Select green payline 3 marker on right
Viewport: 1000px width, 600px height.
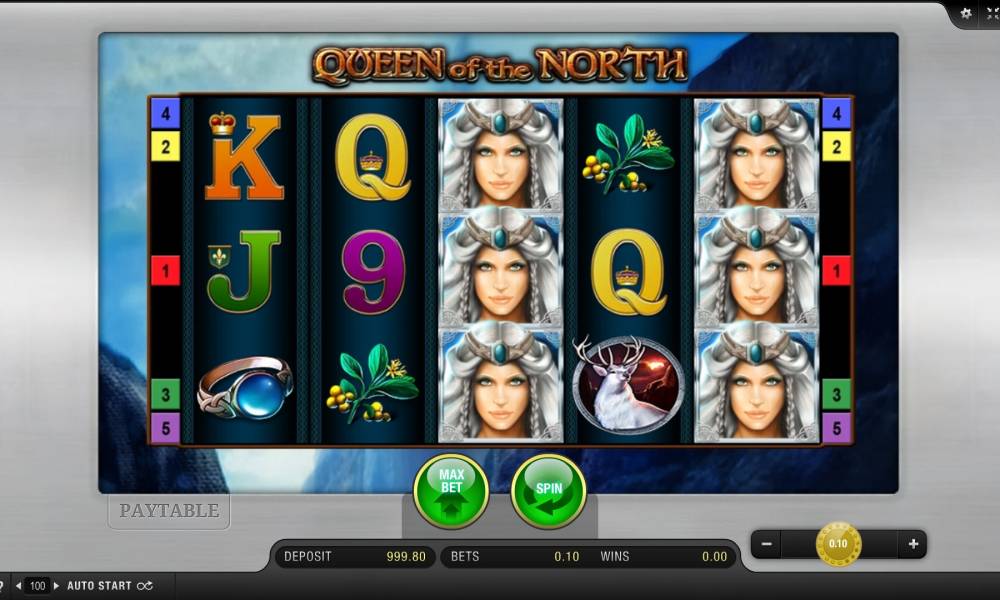836,394
